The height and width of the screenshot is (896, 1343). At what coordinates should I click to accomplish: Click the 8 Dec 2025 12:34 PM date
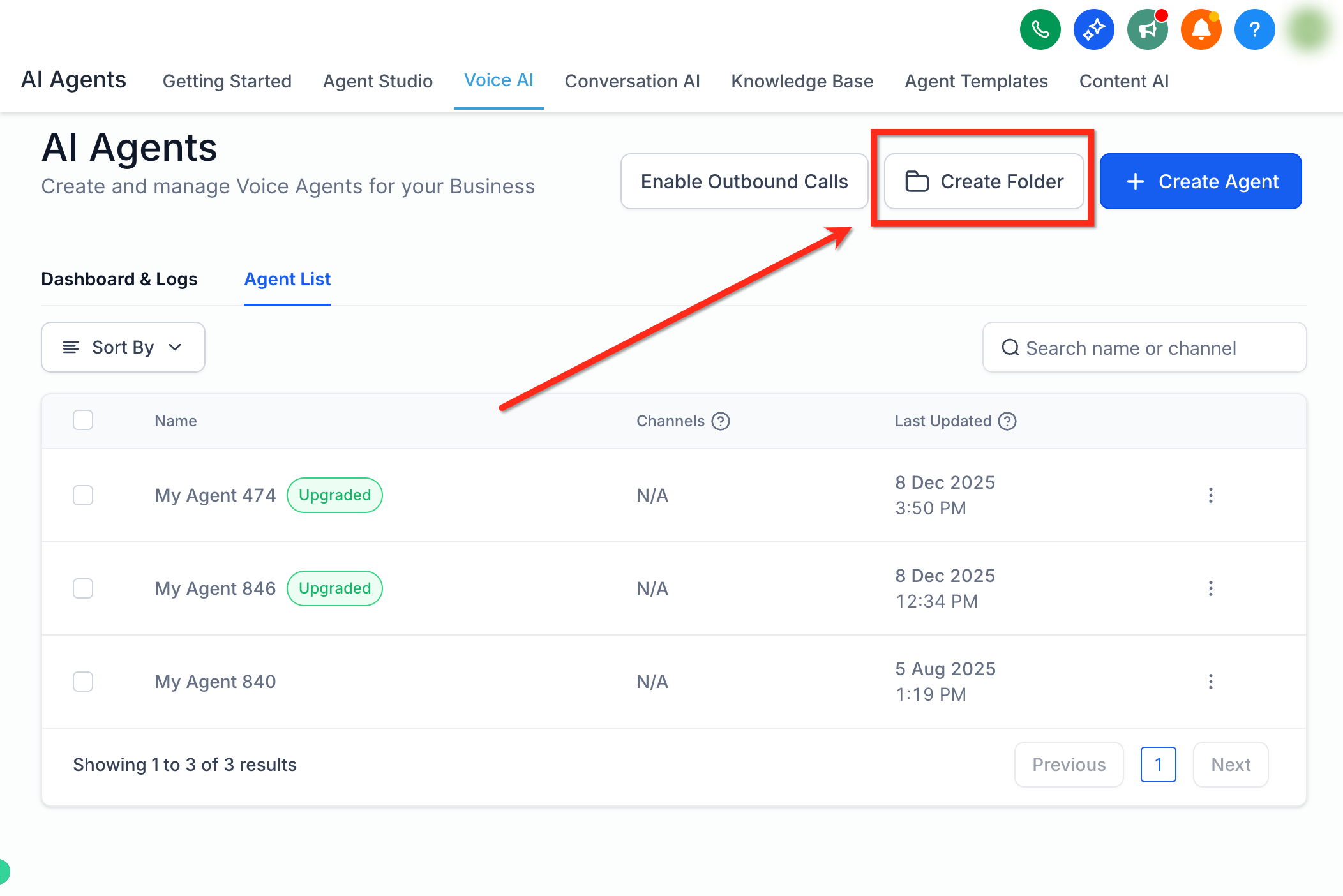945,588
